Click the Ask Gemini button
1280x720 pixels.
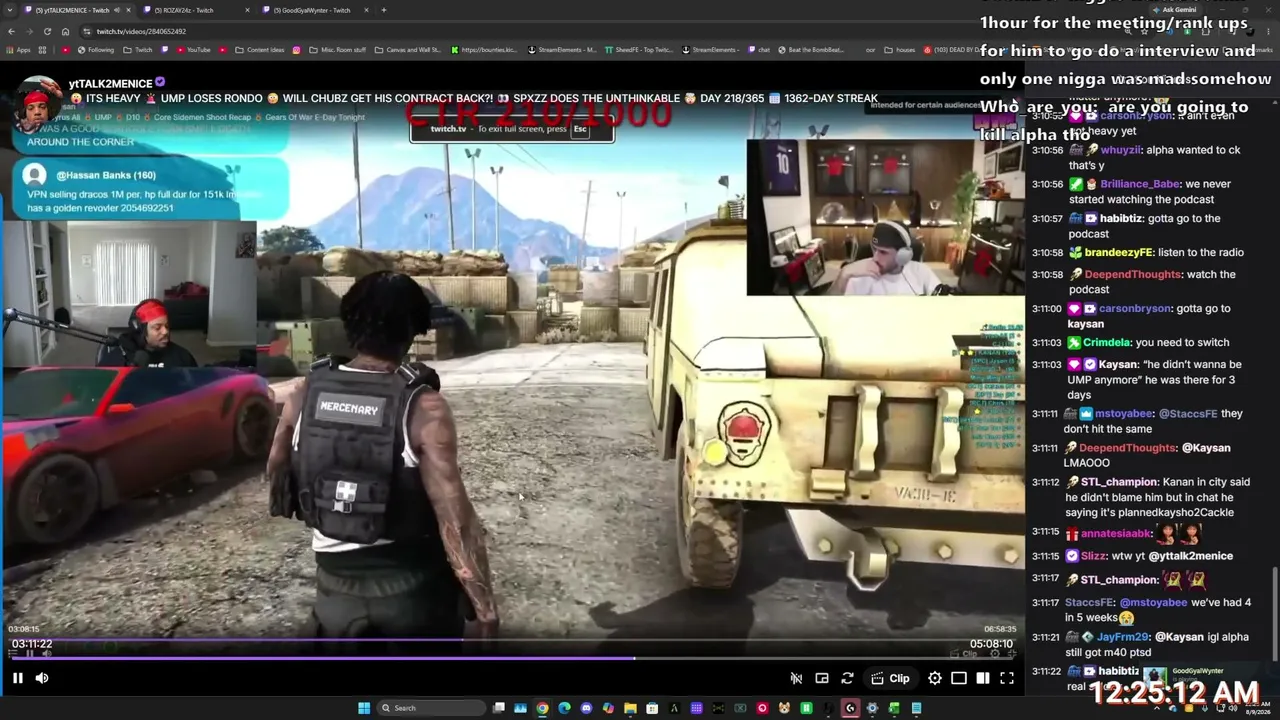click(x=1174, y=10)
